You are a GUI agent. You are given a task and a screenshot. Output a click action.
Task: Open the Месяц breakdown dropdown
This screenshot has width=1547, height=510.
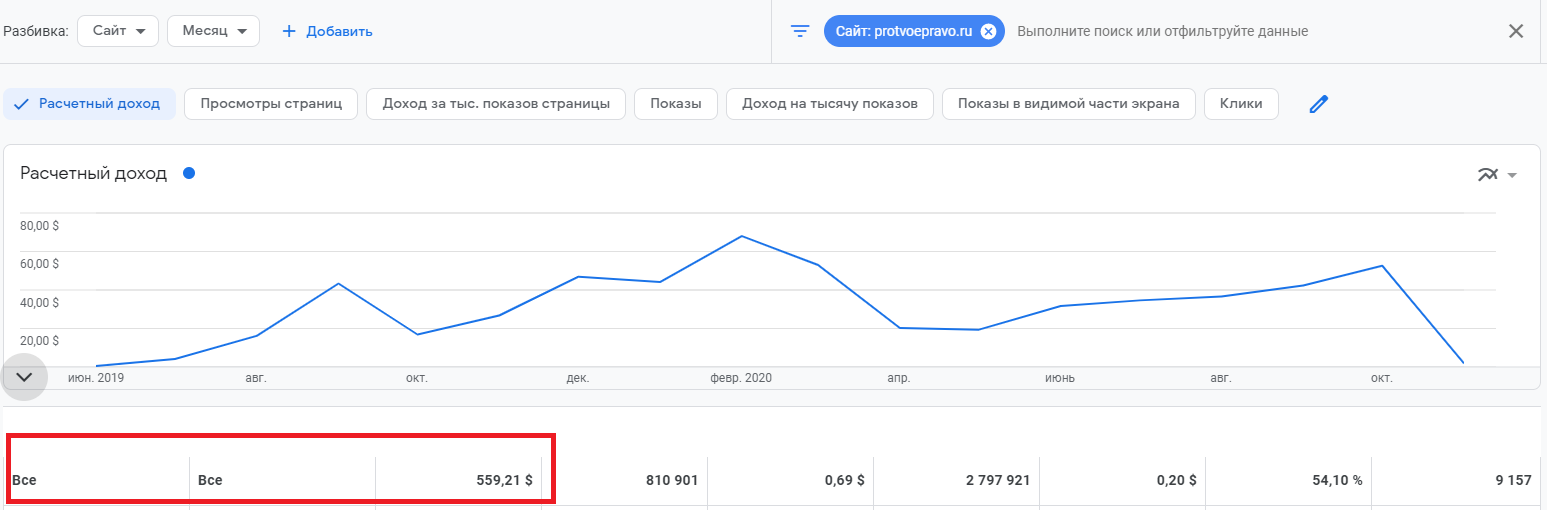point(213,31)
